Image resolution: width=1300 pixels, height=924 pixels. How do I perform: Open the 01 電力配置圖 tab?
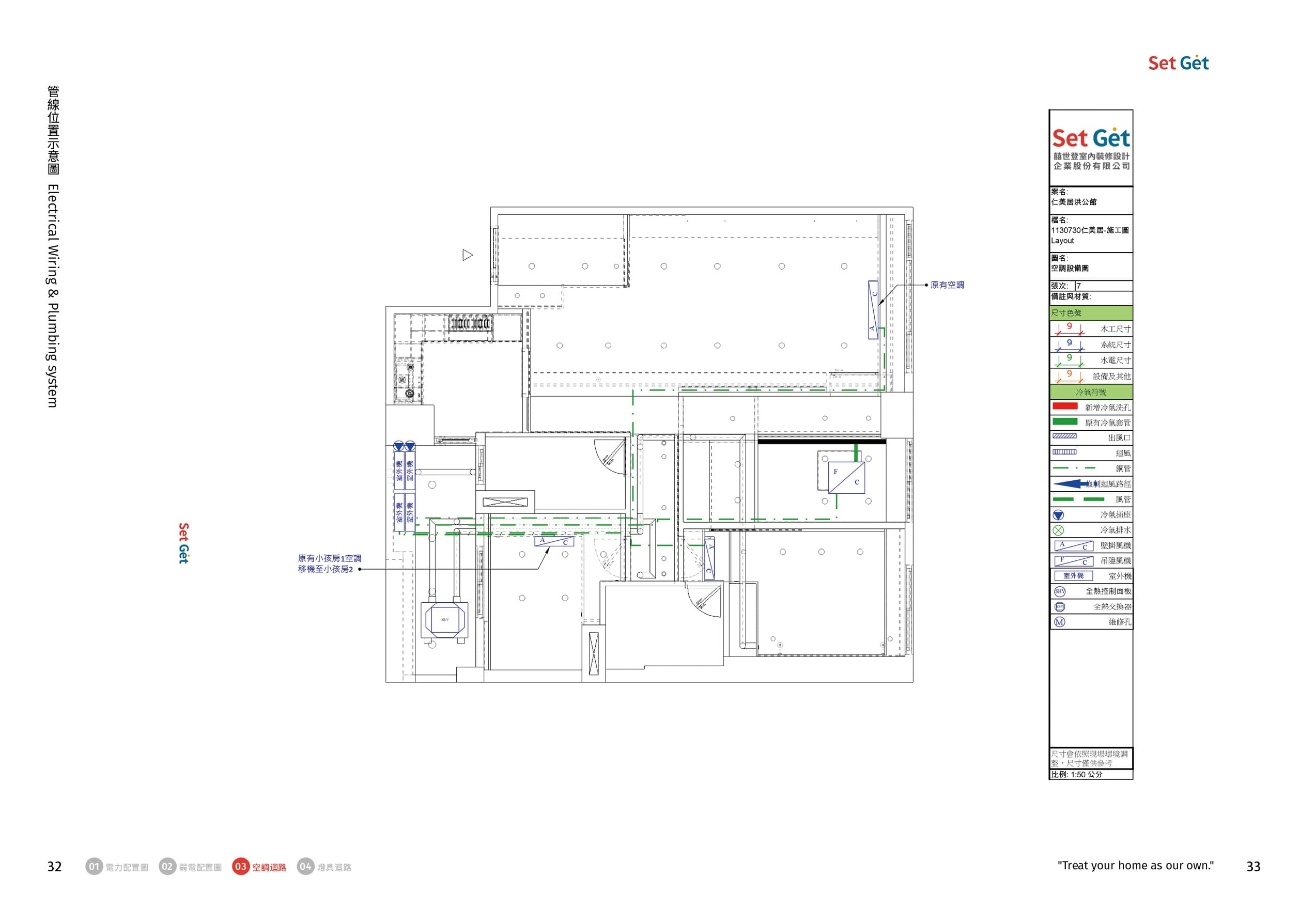click(x=117, y=867)
